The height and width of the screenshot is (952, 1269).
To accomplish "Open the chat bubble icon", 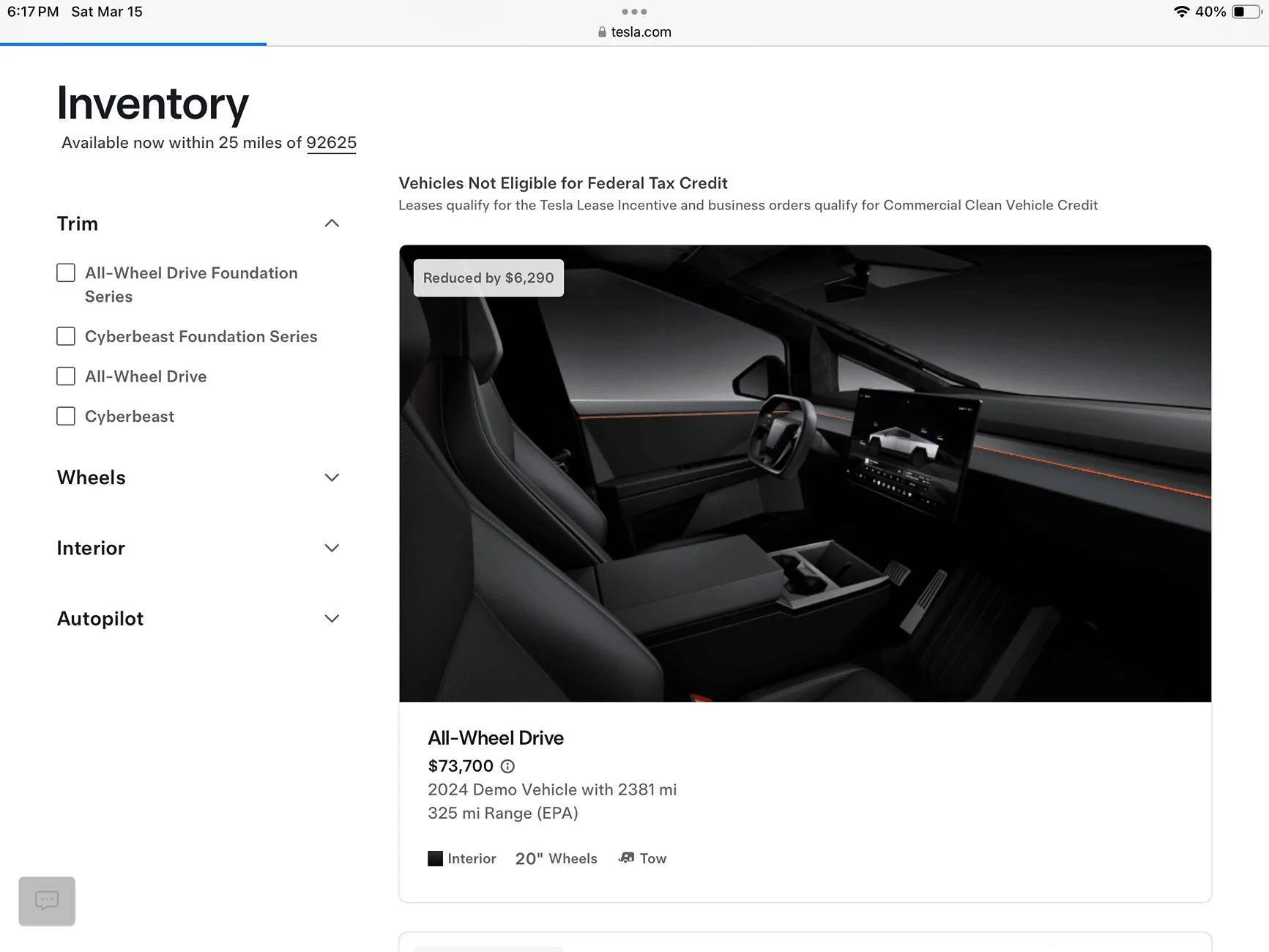I will [x=47, y=901].
